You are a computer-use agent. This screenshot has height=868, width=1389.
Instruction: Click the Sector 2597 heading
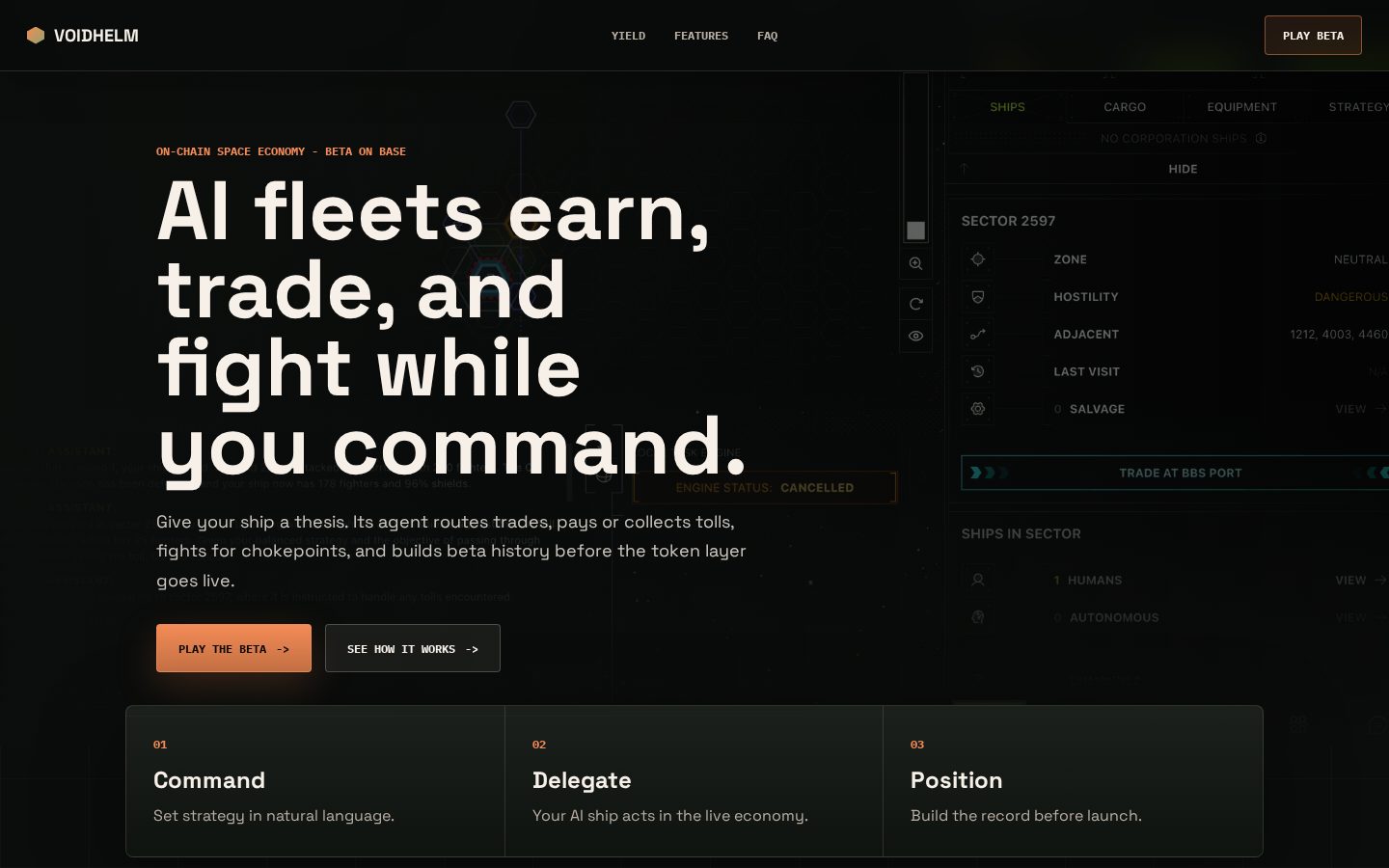(x=1008, y=221)
